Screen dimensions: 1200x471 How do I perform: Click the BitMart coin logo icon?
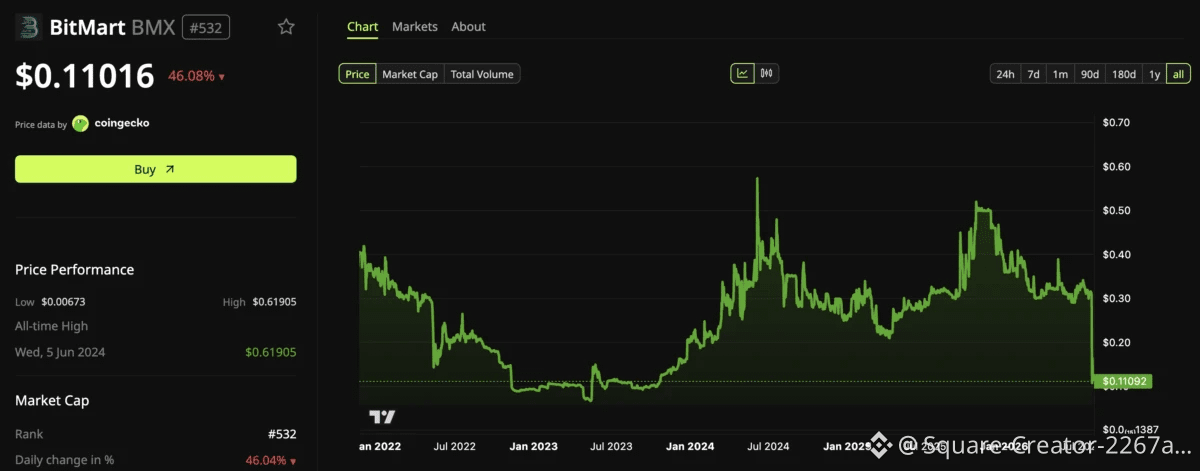point(27,27)
